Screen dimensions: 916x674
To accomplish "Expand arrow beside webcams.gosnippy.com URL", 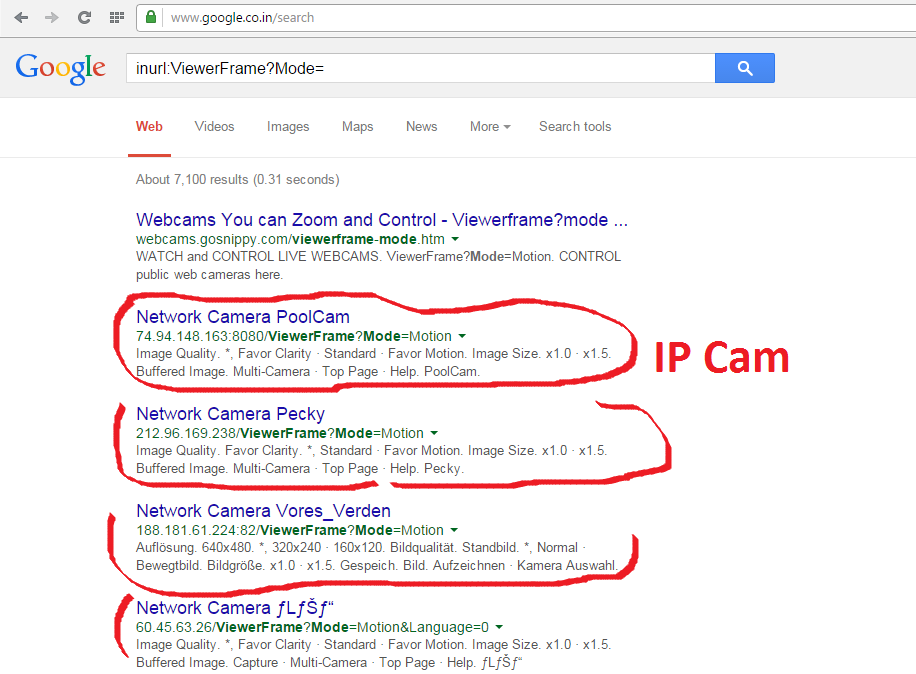I will pyautogui.click(x=455, y=239).
